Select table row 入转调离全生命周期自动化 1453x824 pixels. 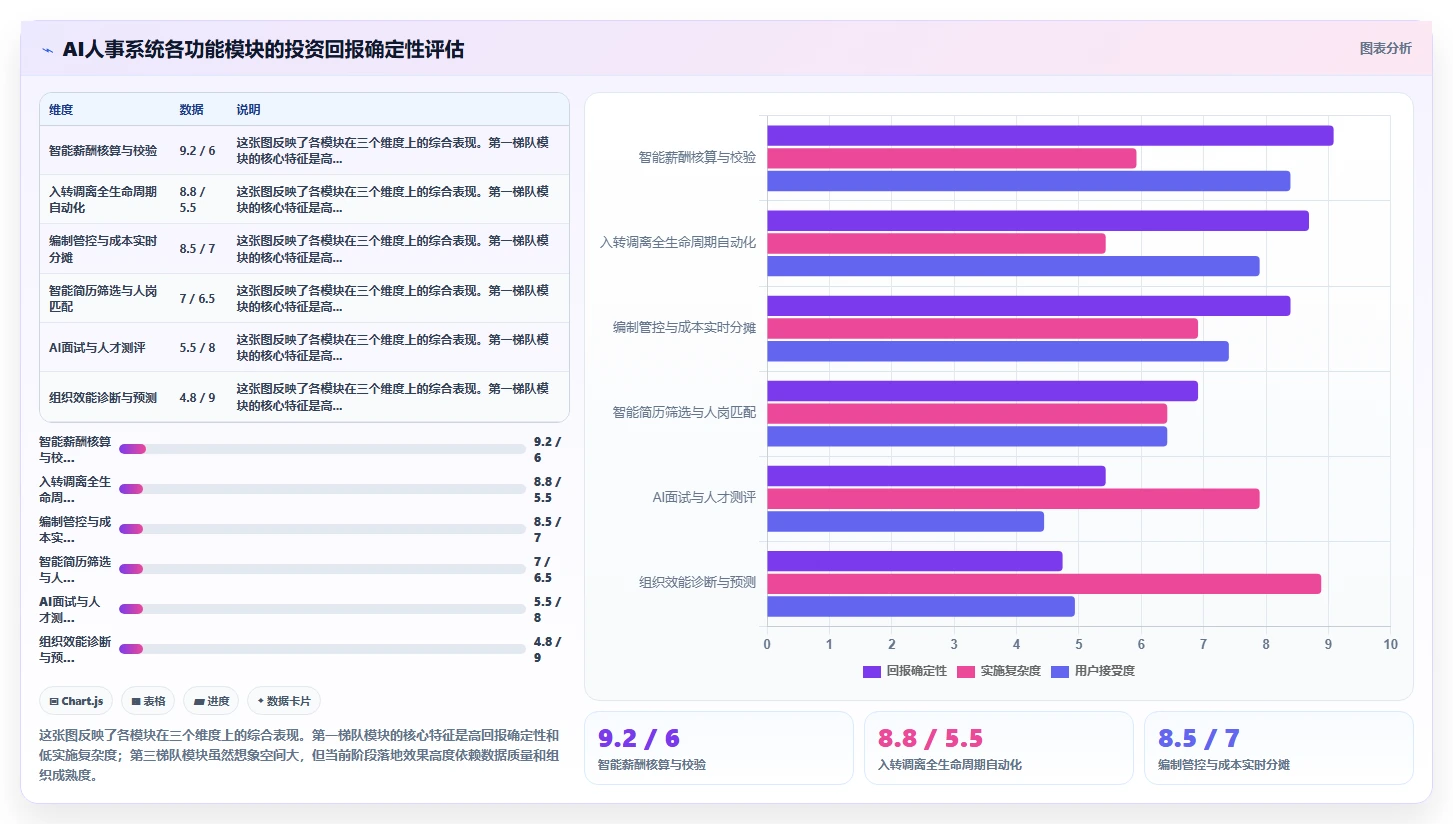pos(304,199)
